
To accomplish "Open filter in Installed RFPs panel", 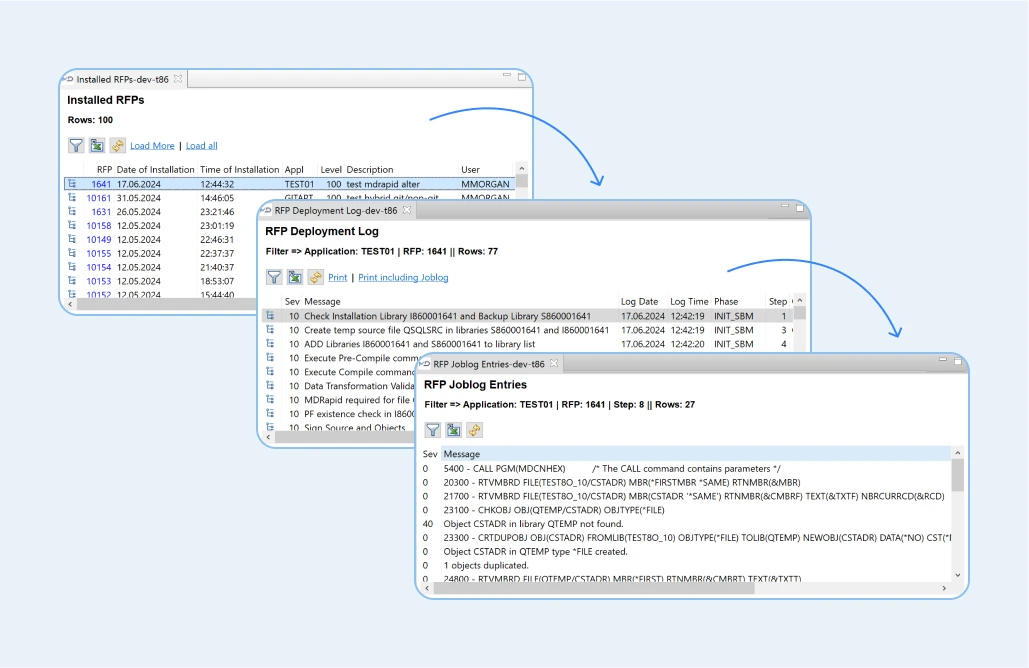I will [76, 146].
